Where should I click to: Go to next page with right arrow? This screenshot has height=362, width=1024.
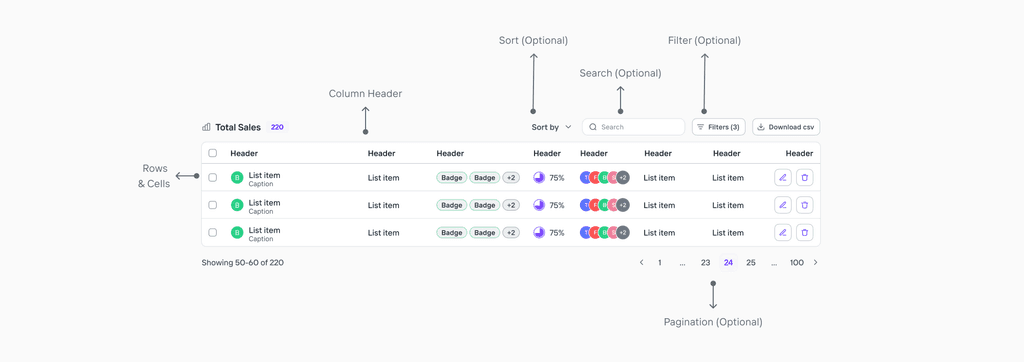click(815, 263)
